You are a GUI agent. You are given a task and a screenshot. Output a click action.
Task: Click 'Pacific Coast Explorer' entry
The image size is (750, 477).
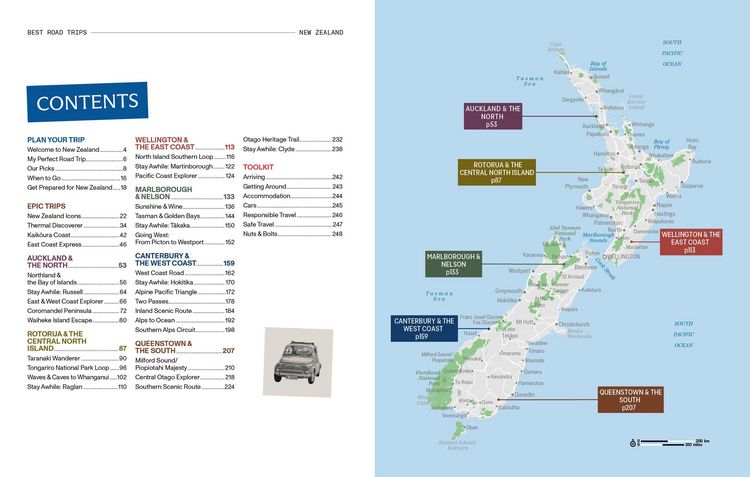coord(185,176)
